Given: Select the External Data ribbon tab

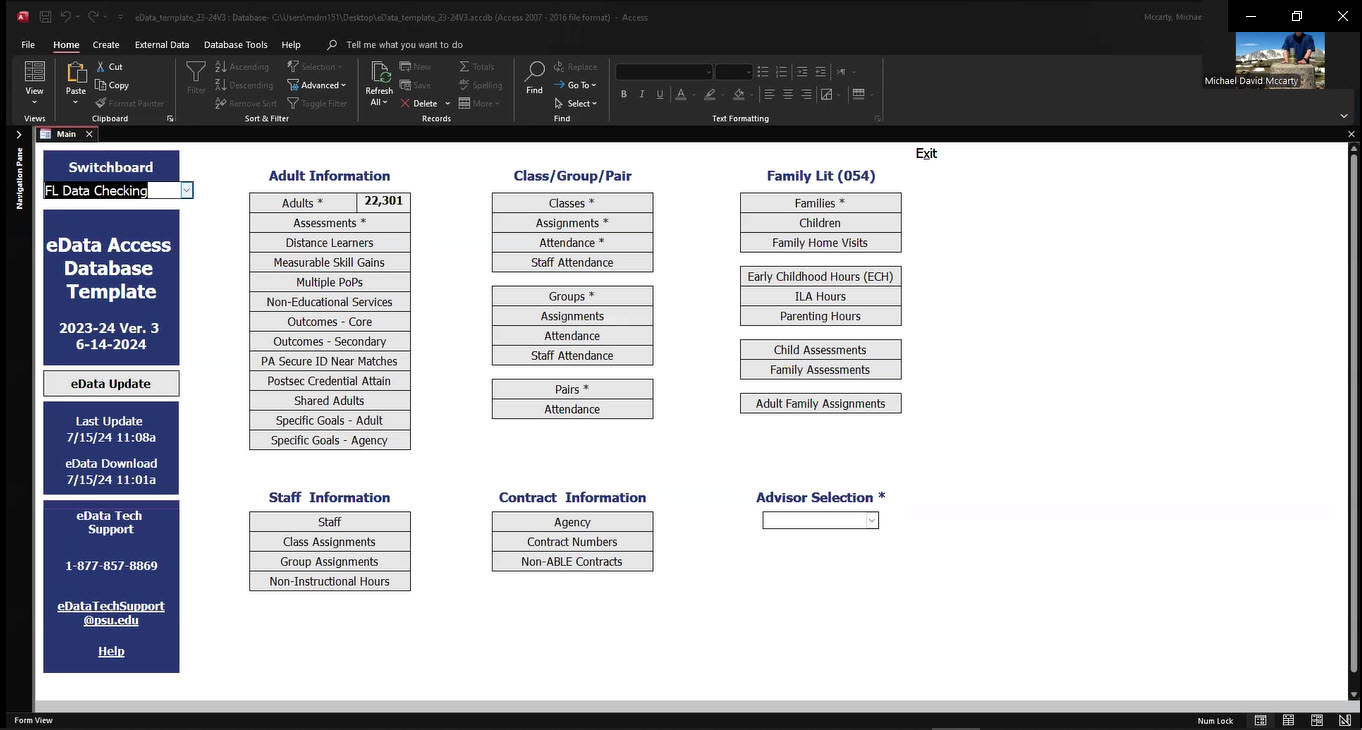Looking at the screenshot, I should click(x=162, y=45).
